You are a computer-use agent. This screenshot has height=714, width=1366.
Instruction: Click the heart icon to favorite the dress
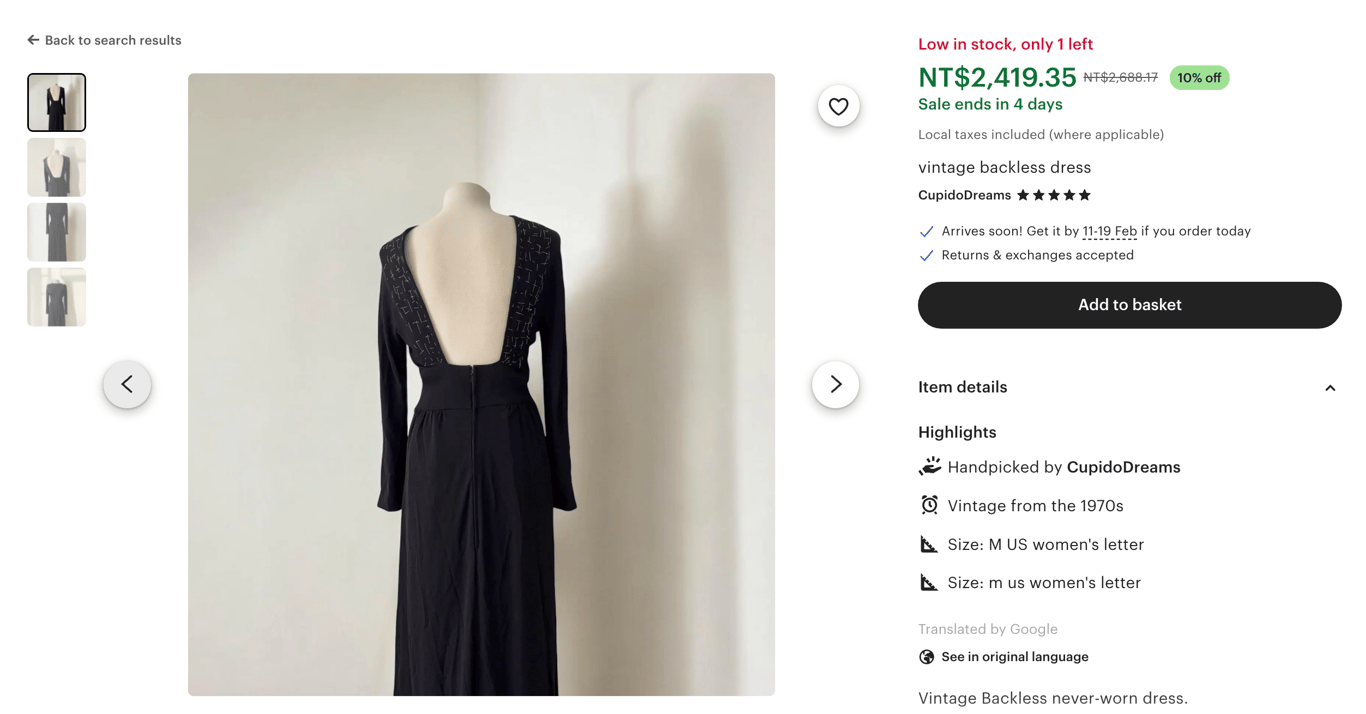pos(838,105)
